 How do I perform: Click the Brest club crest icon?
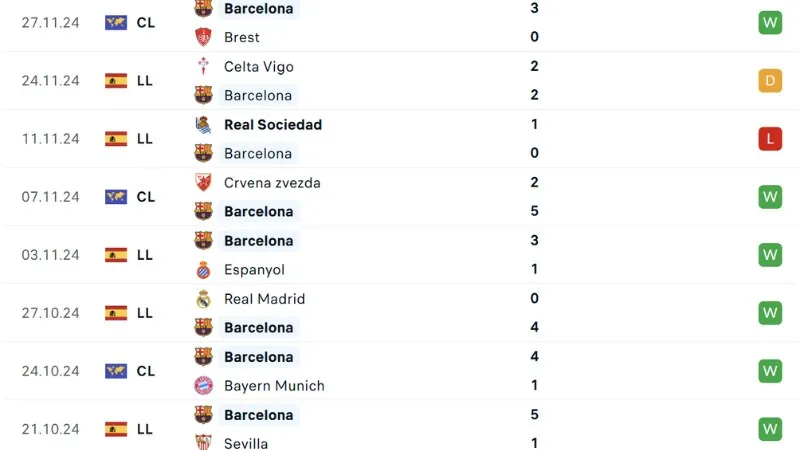point(203,37)
